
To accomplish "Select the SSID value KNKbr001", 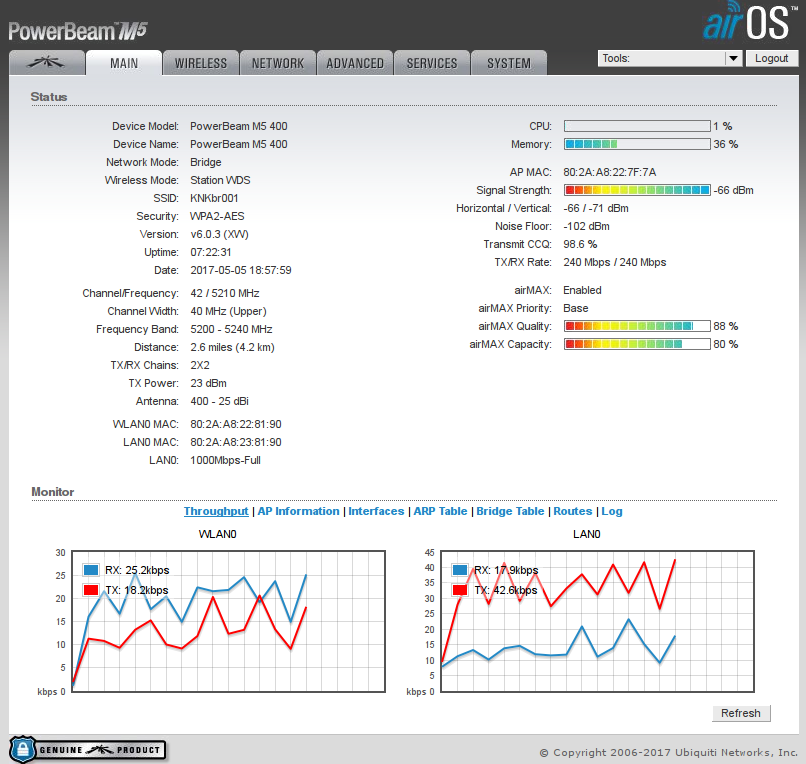I will pos(214,198).
